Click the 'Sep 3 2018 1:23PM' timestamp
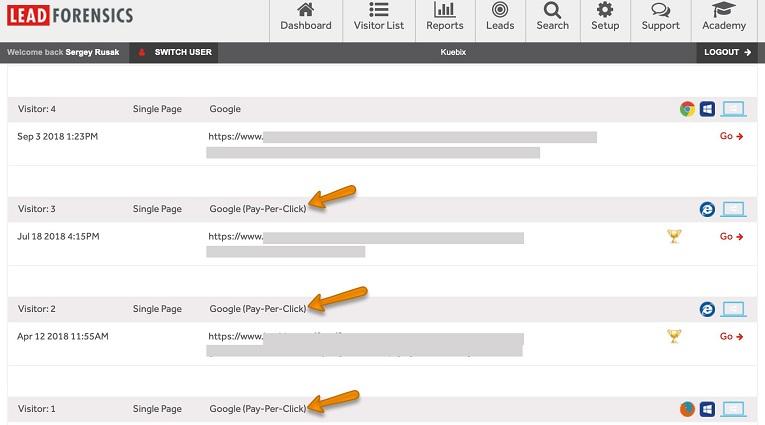The width and height of the screenshot is (765, 425). coord(58,137)
